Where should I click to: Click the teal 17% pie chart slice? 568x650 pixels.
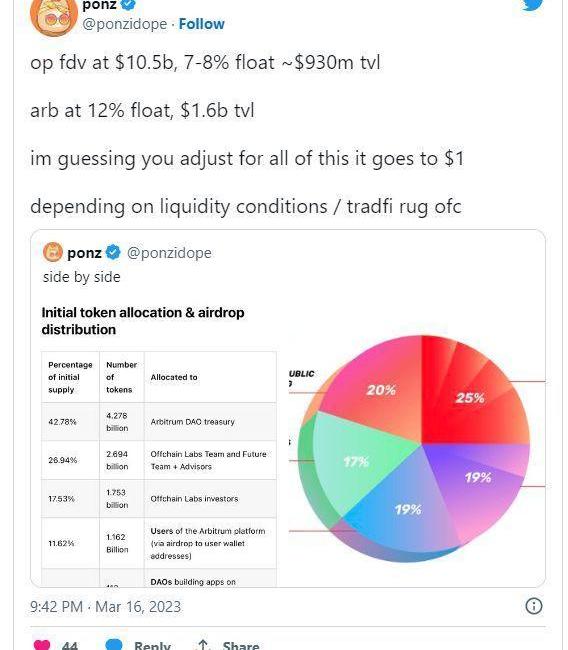point(356,461)
